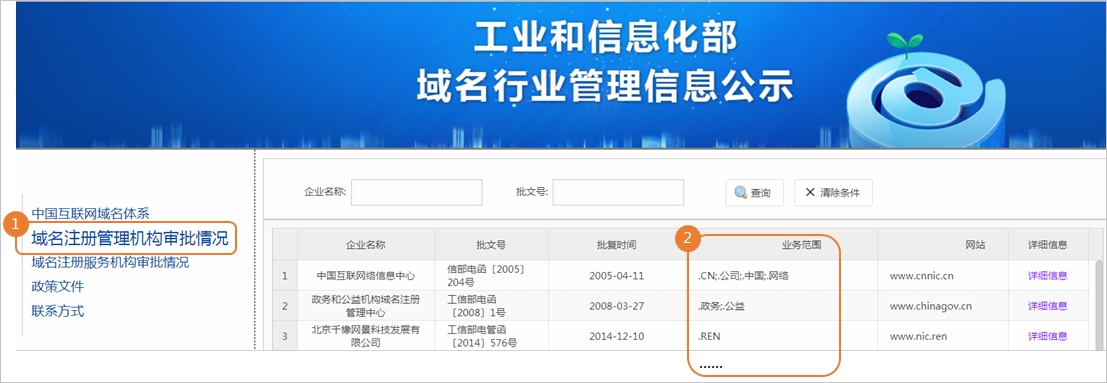1107x383 pixels.
Task: Open 联系方式 in the sidebar
Action: (x=58, y=311)
